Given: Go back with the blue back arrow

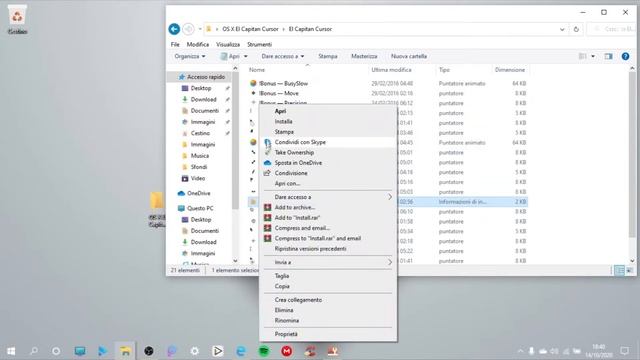Looking at the screenshot, I should pos(174,29).
